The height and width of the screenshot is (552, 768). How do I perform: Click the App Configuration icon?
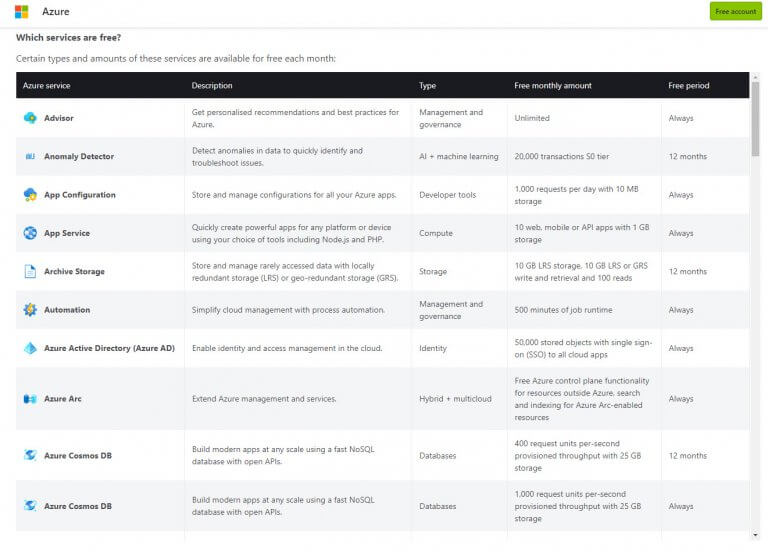tap(30, 195)
